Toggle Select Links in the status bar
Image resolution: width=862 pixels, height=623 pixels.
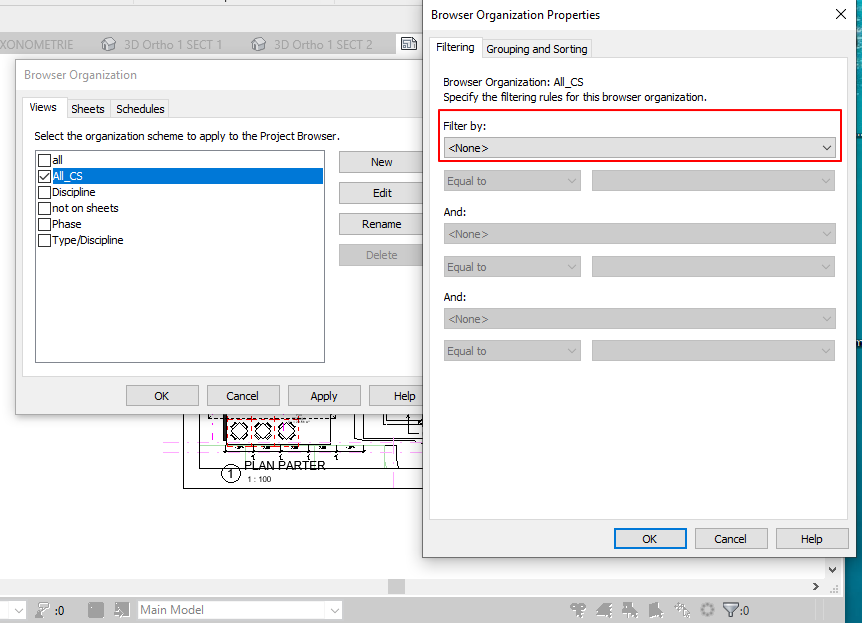click(578, 610)
